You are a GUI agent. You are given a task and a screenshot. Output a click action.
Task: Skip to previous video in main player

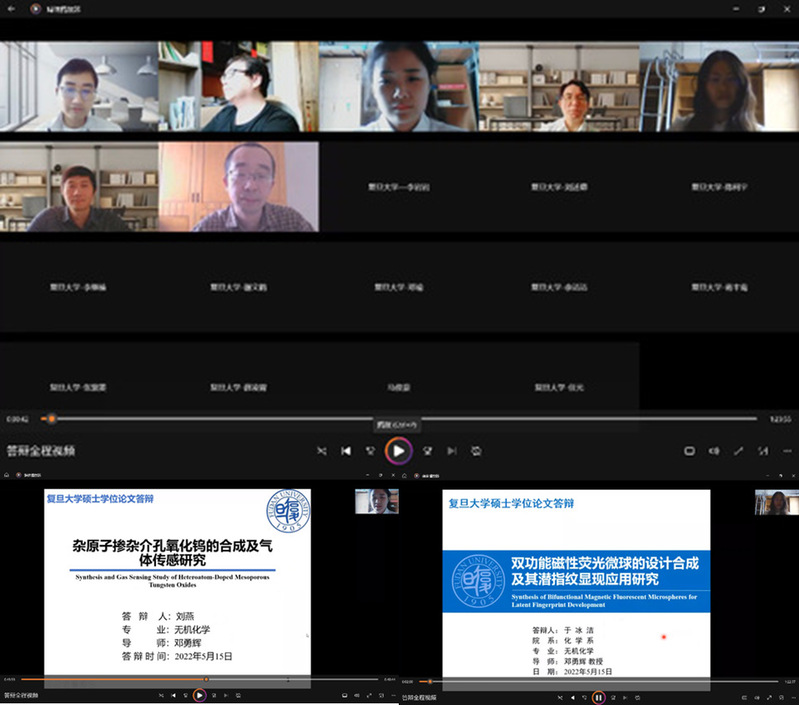346,451
